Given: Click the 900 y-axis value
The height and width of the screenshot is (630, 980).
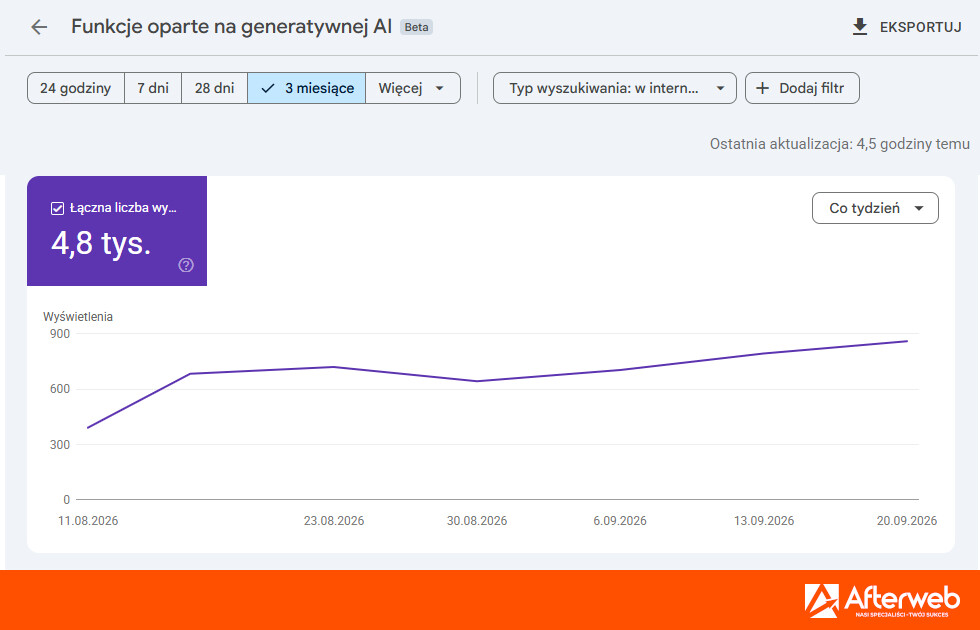Looking at the screenshot, I should point(60,334).
